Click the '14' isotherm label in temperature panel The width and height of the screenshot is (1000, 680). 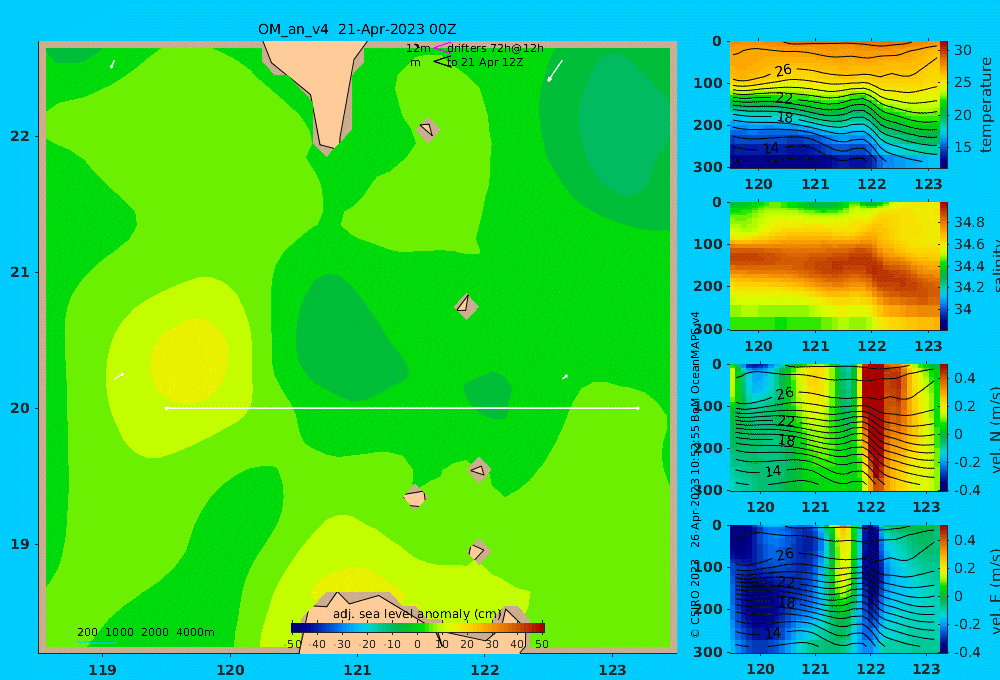click(x=771, y=148)
